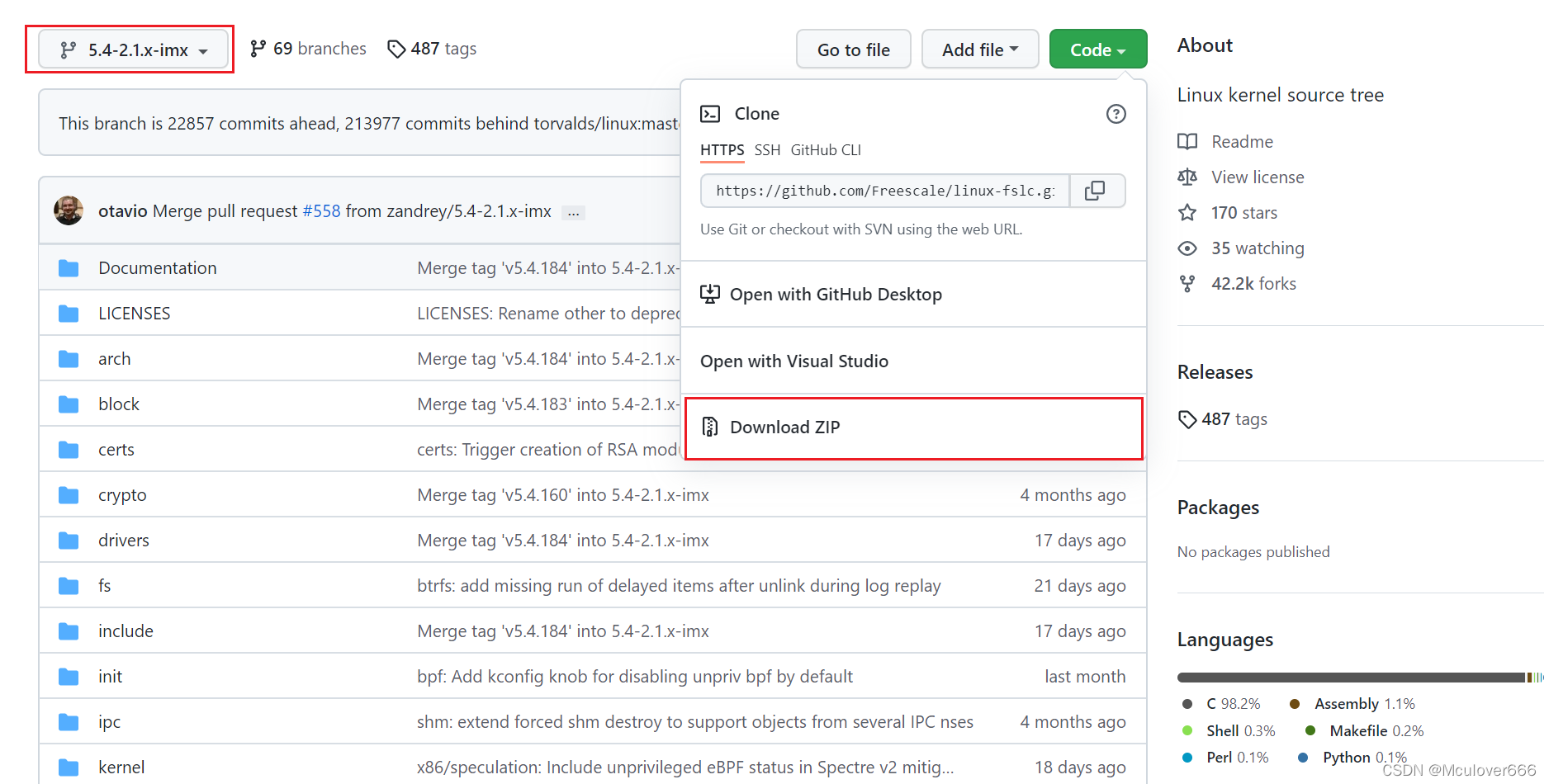Click the branch icon in branch selector
The image size is (1549, 784).
(69, 50)
